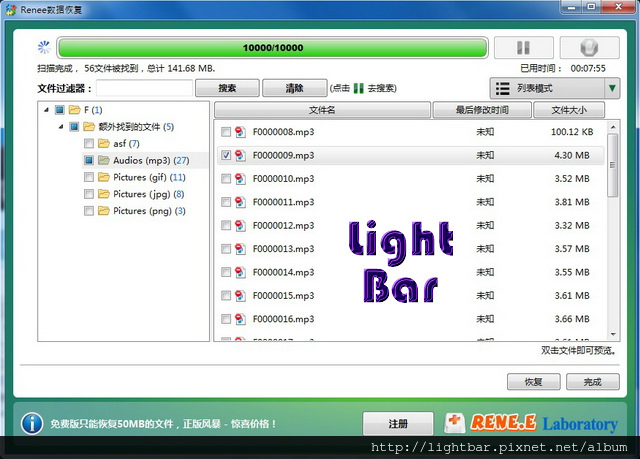Click the folder icon for asf (7)
Image resolution: width=640 pixels, height=459 pixels.
(x=104, y=143)
